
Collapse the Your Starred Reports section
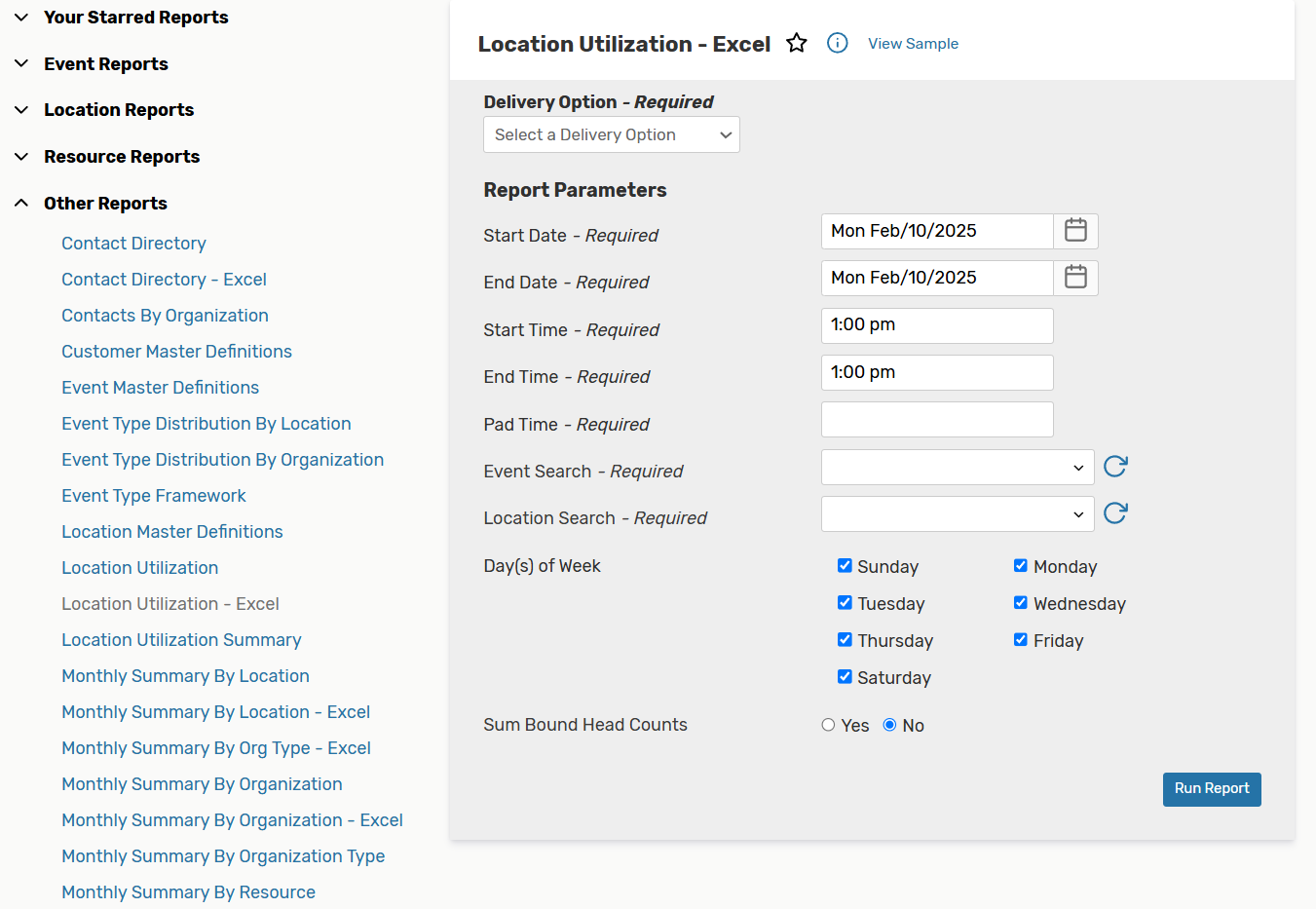21,17
